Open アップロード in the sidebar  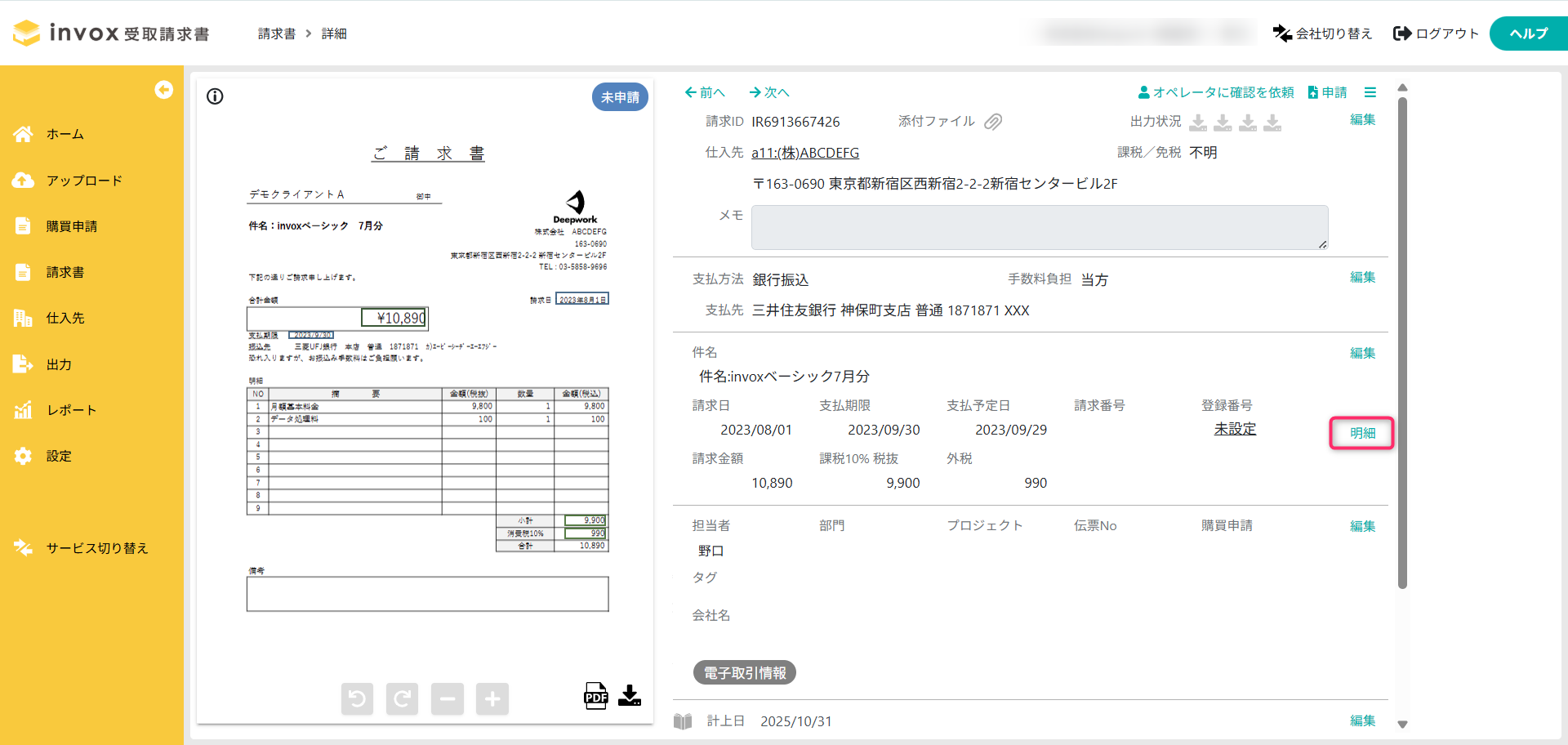tap(83, 181)
